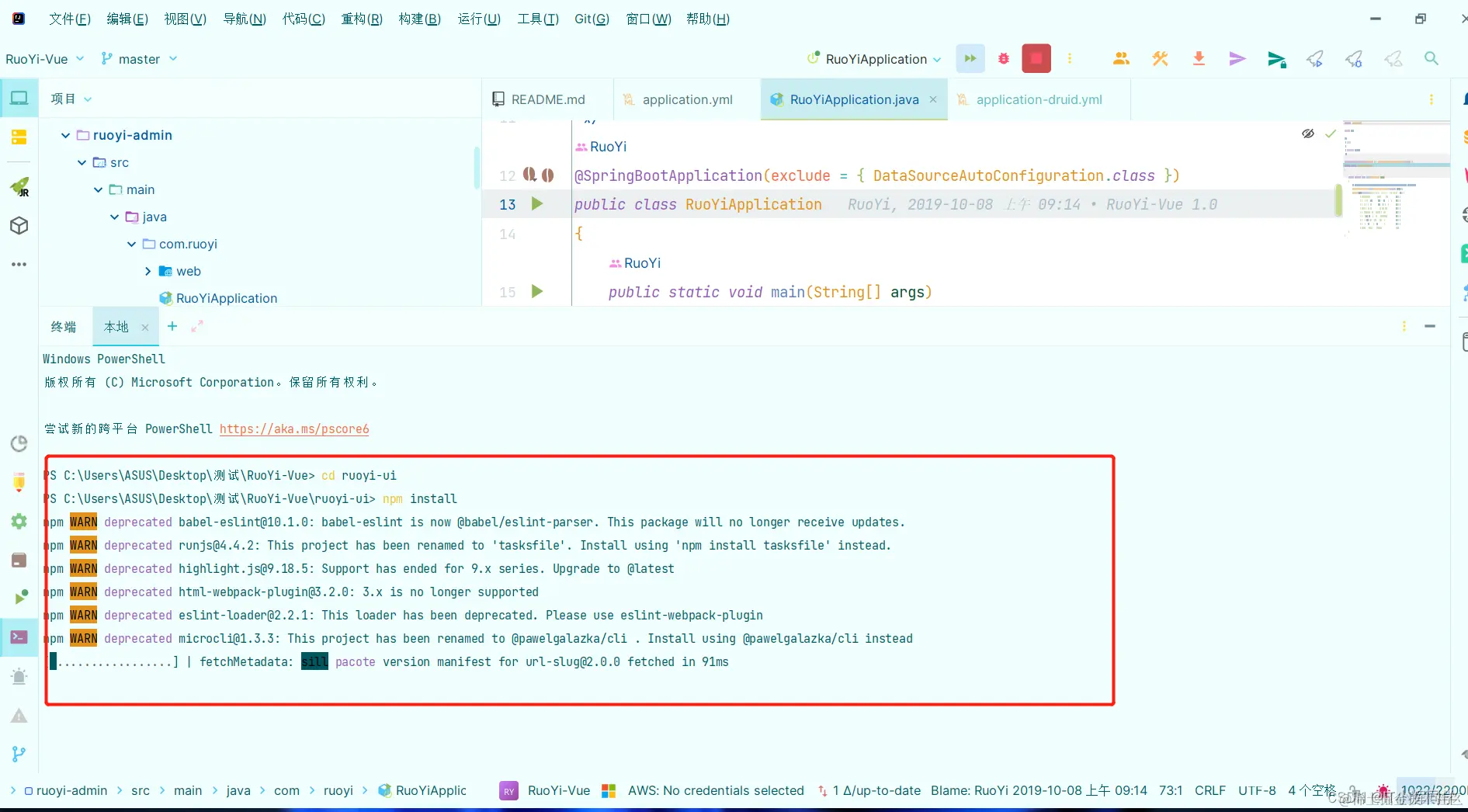Click the UTF-8 encoding status
This screenshot has height=812, width=1468.
1257,790
